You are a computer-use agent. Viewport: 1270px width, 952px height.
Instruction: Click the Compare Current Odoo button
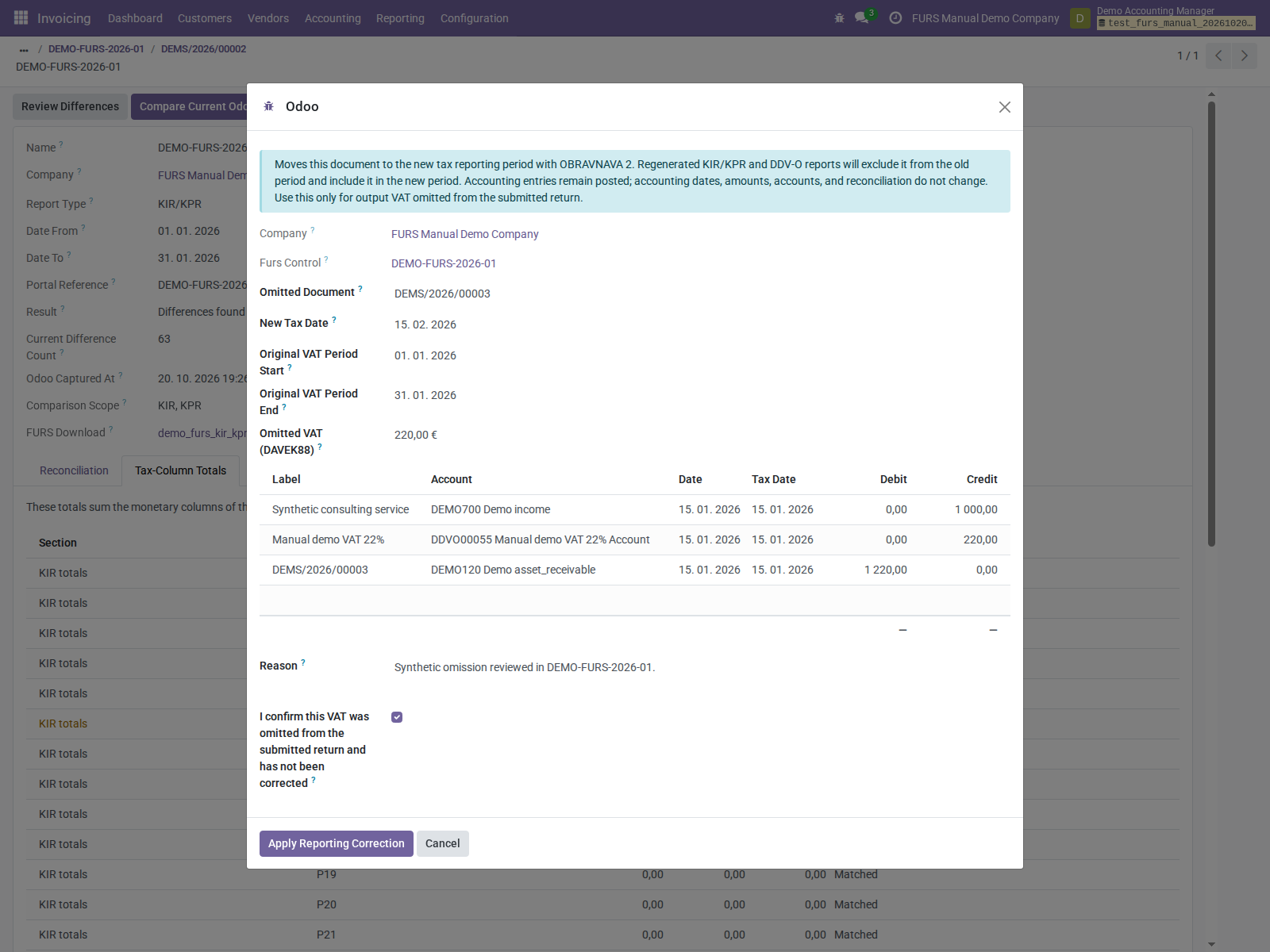tap(189, 106)
